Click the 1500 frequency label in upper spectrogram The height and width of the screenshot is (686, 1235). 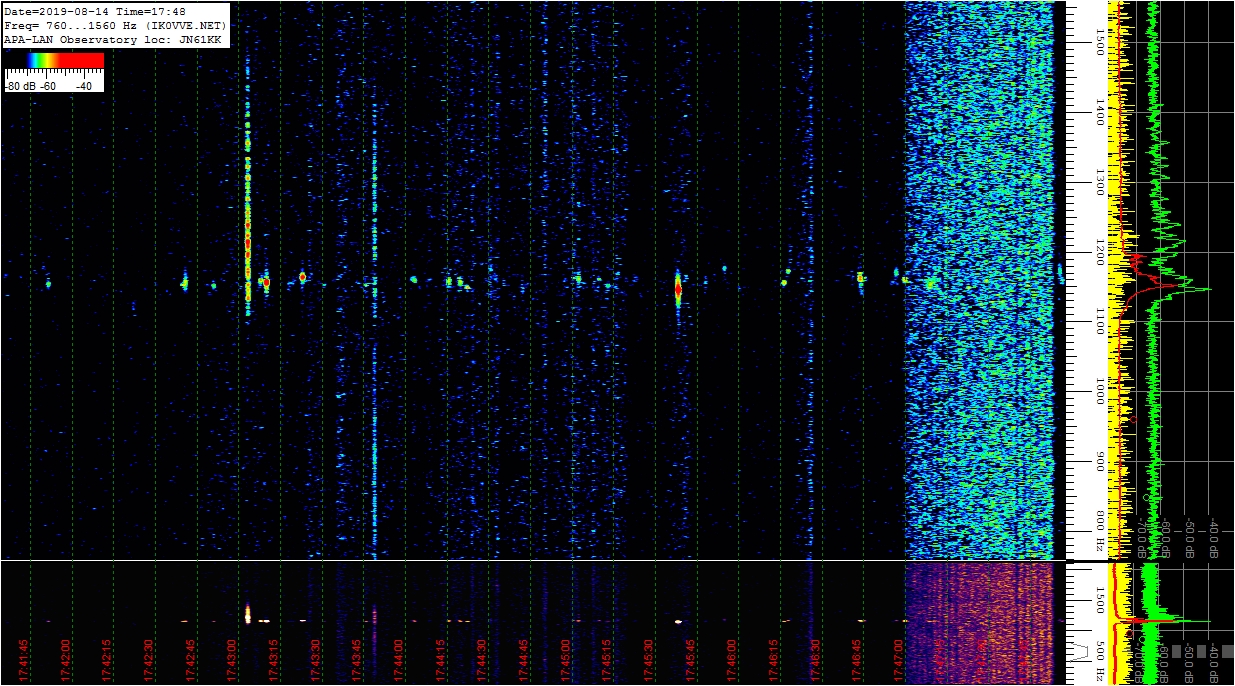tap(1099, 41)
